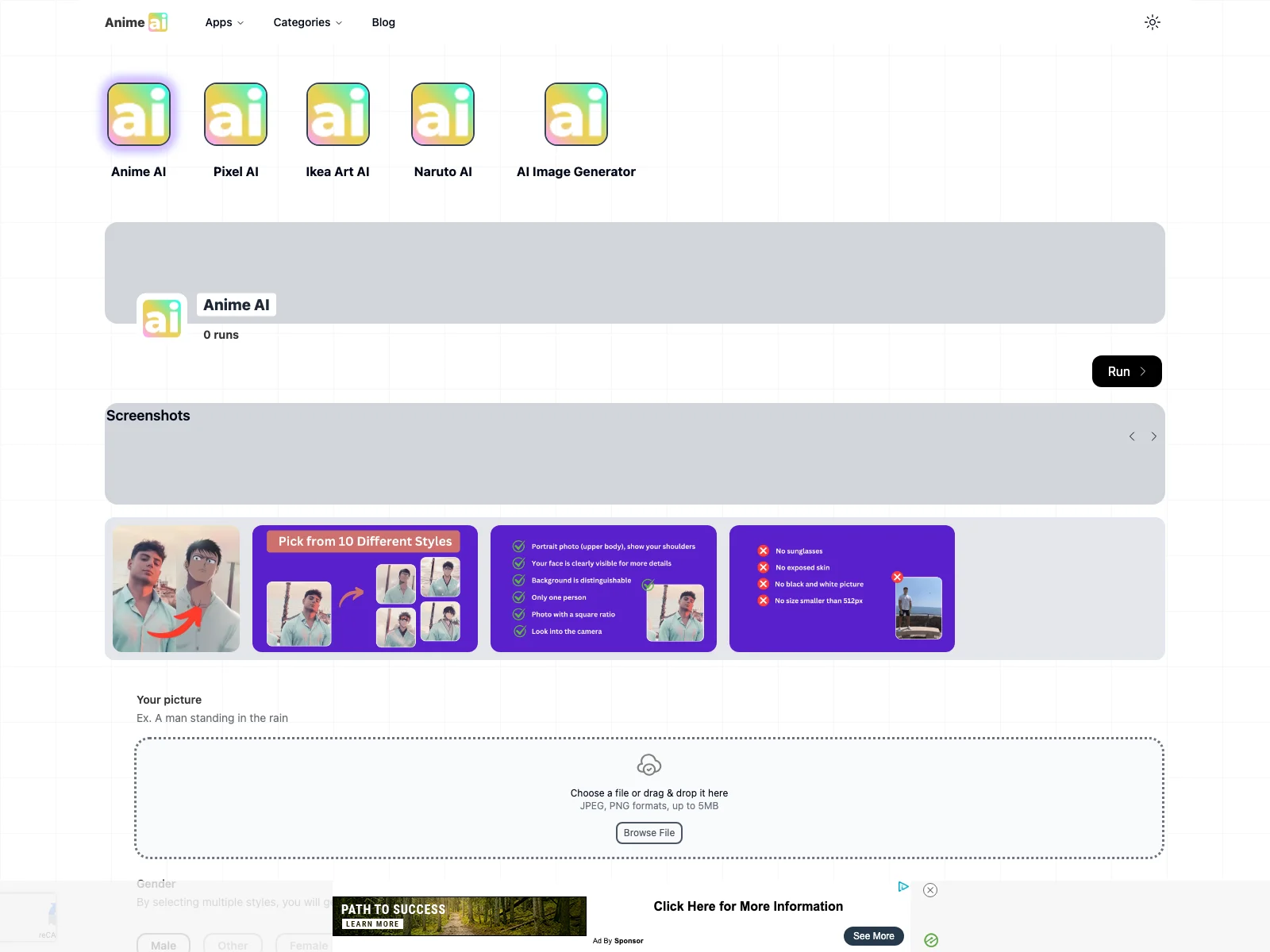Click the '0 runs' text
The height and width of the screenshot is (952, 1270).
221,335
